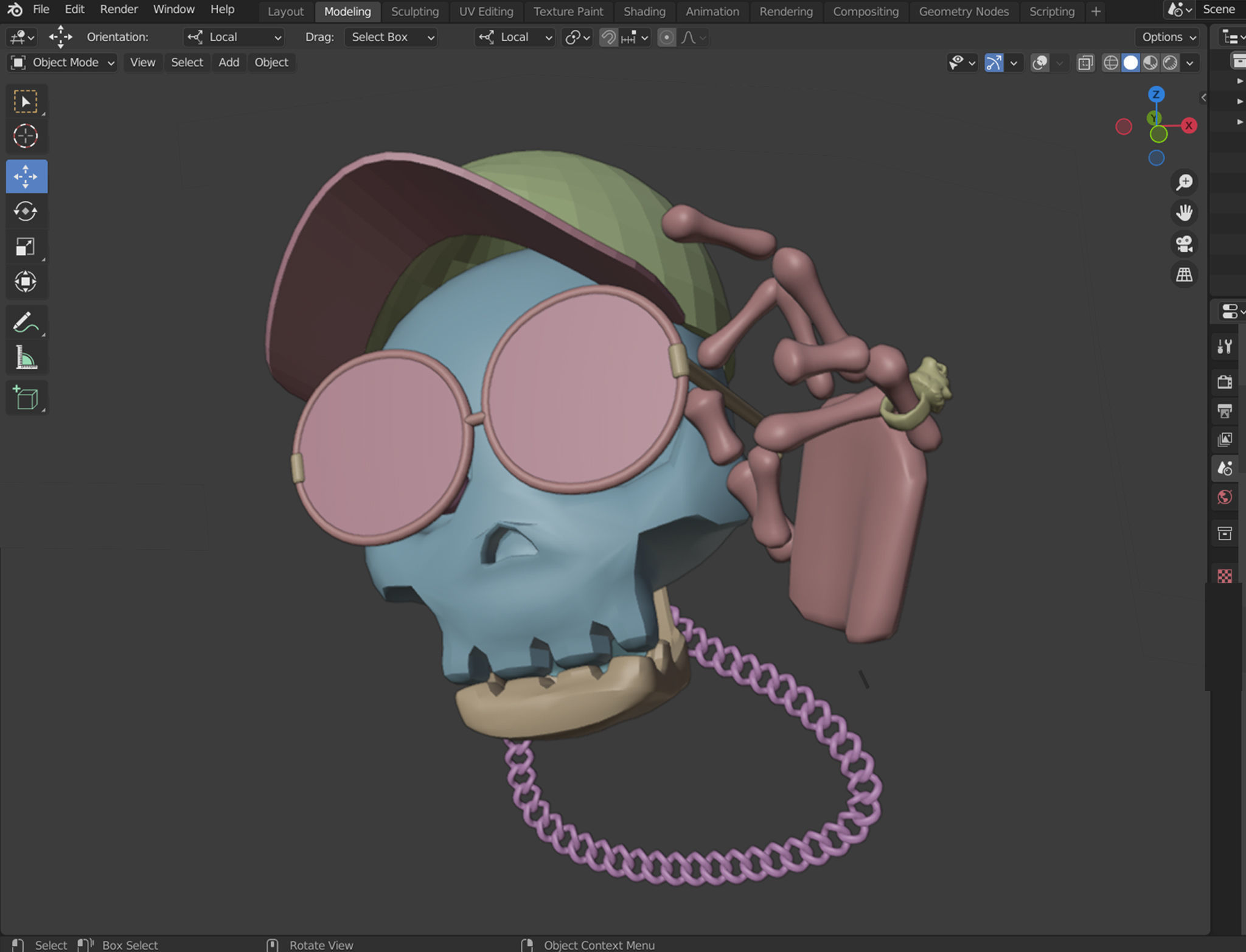Image resolution: width=1246 pixels, height=952 pixels.
Task: Select the Annotate pencil tool
Action: coord(26,322)
